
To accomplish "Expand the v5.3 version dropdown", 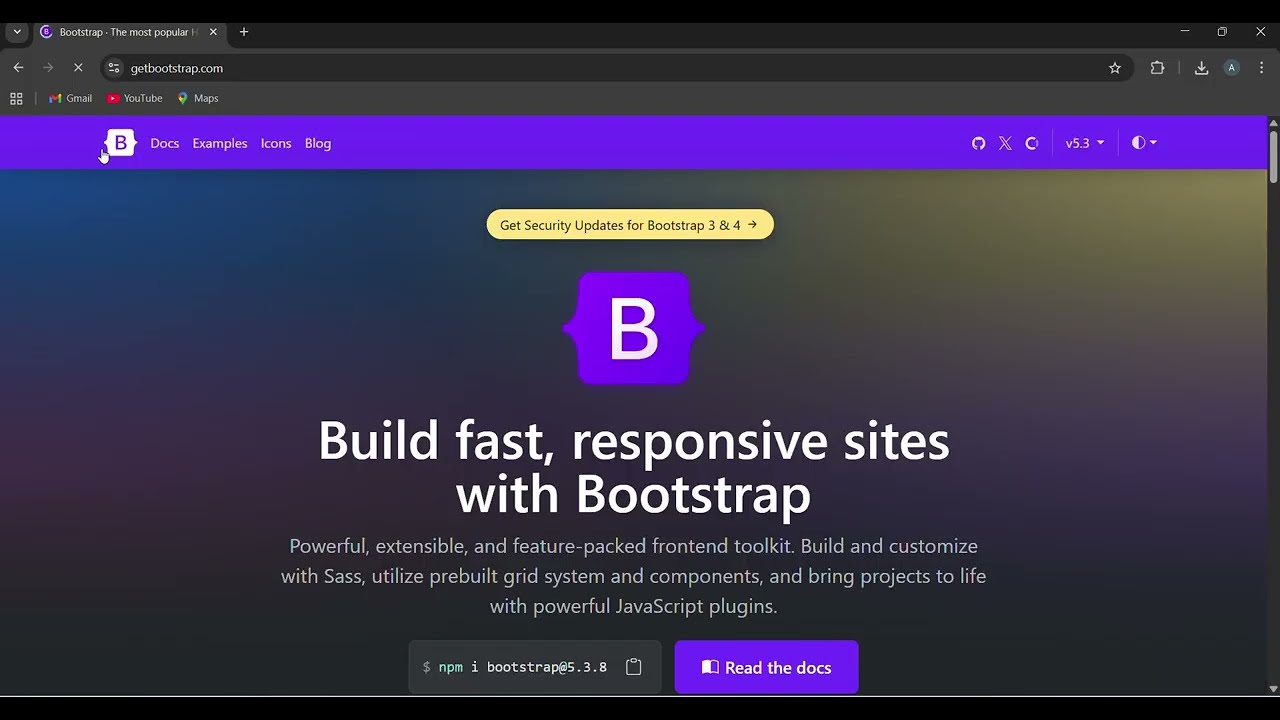I will click(1085, 143).
